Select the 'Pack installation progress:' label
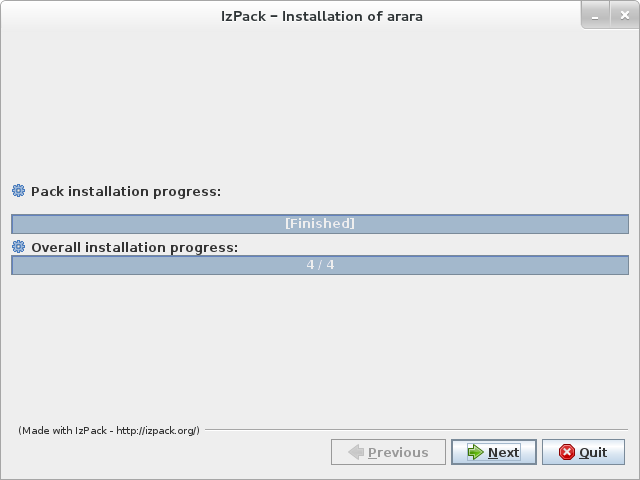640x480 pixels. click(126, 191)
